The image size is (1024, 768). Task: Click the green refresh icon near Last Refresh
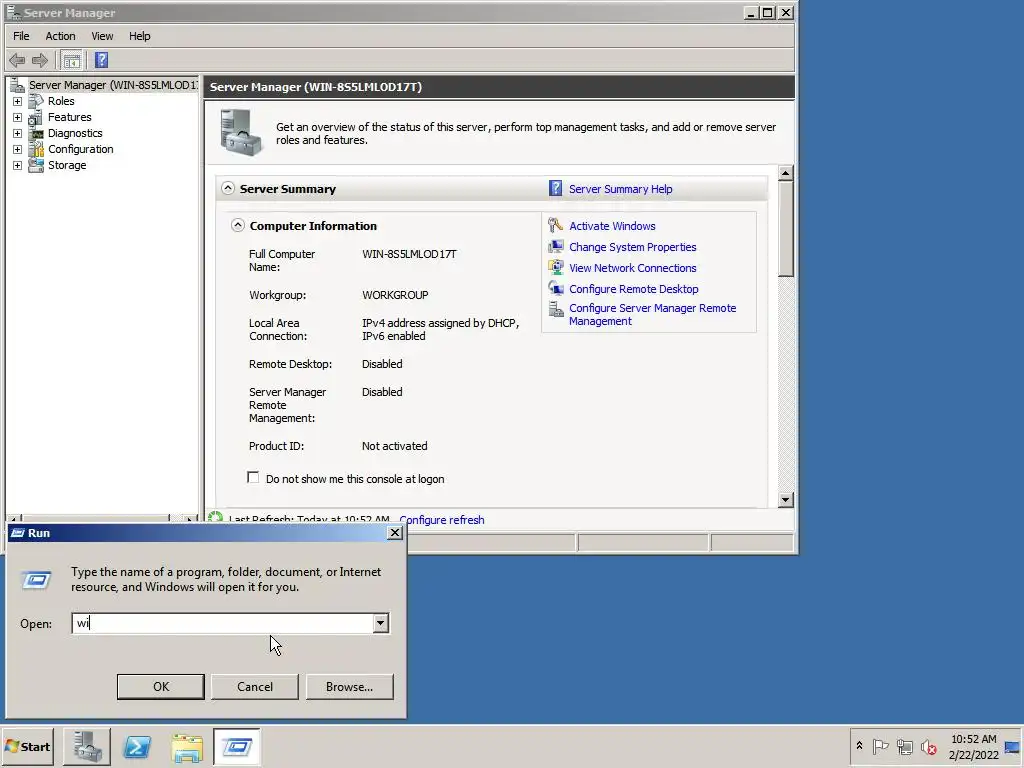215,518
